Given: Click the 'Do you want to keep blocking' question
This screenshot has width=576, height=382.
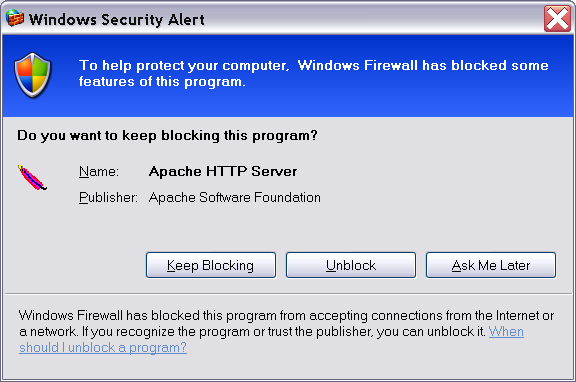Looking at the screenshot, I should (167, 136).
